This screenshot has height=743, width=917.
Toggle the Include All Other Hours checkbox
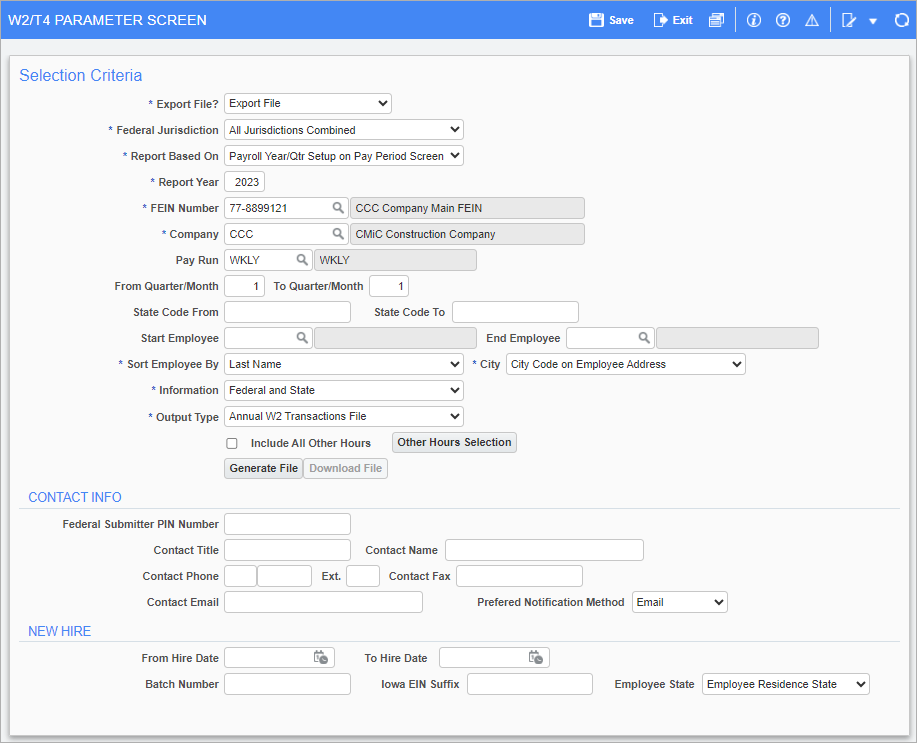tap(232, 443)
